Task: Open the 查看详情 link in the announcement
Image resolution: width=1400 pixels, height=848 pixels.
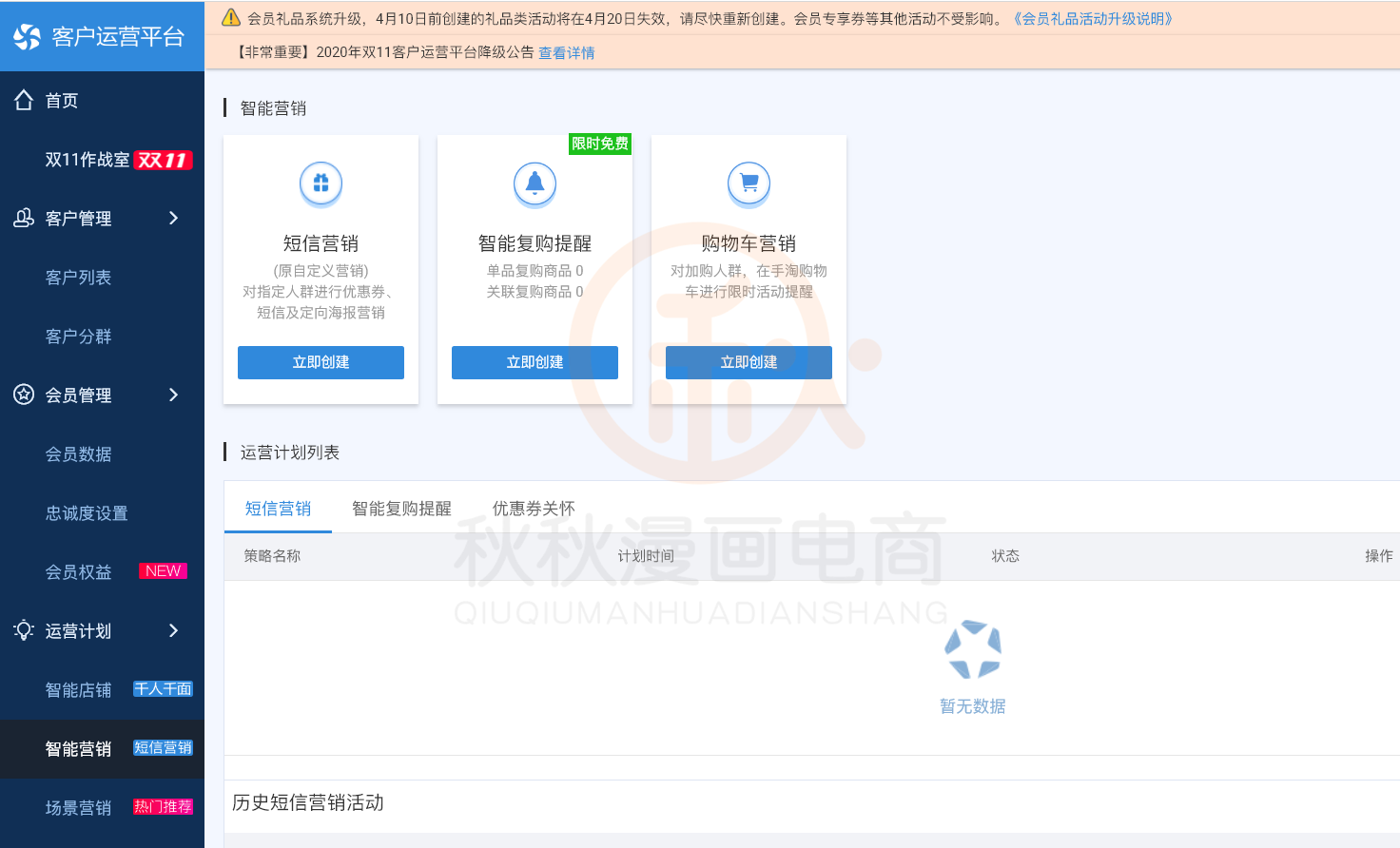Action: coord(567,52)
